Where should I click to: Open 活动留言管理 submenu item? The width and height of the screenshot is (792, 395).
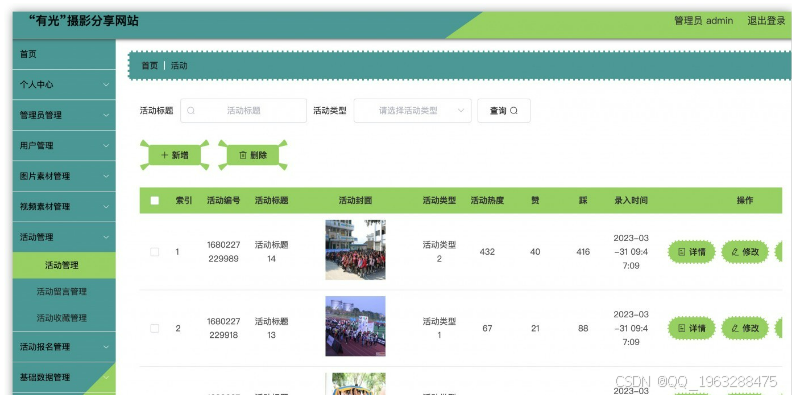click(64, 291)
